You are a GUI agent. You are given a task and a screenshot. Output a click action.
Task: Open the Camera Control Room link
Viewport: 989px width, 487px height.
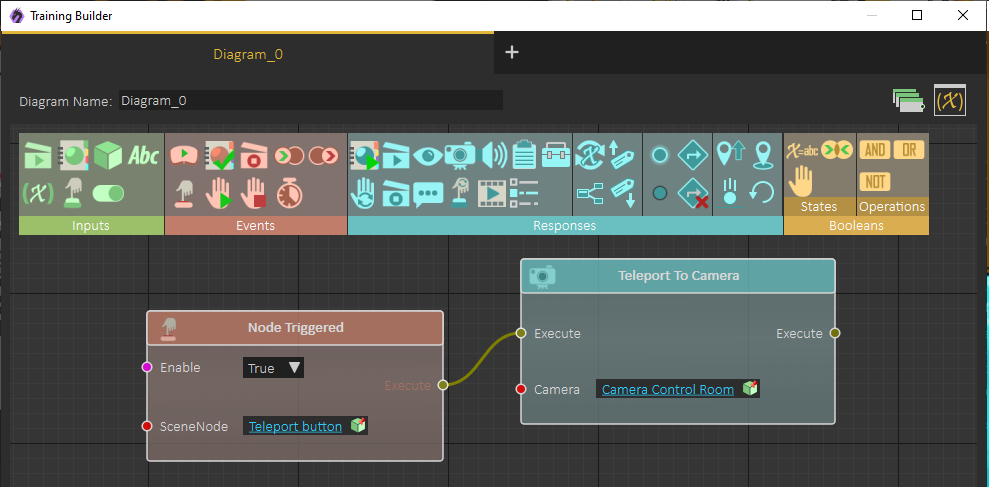tap(668, 389)
